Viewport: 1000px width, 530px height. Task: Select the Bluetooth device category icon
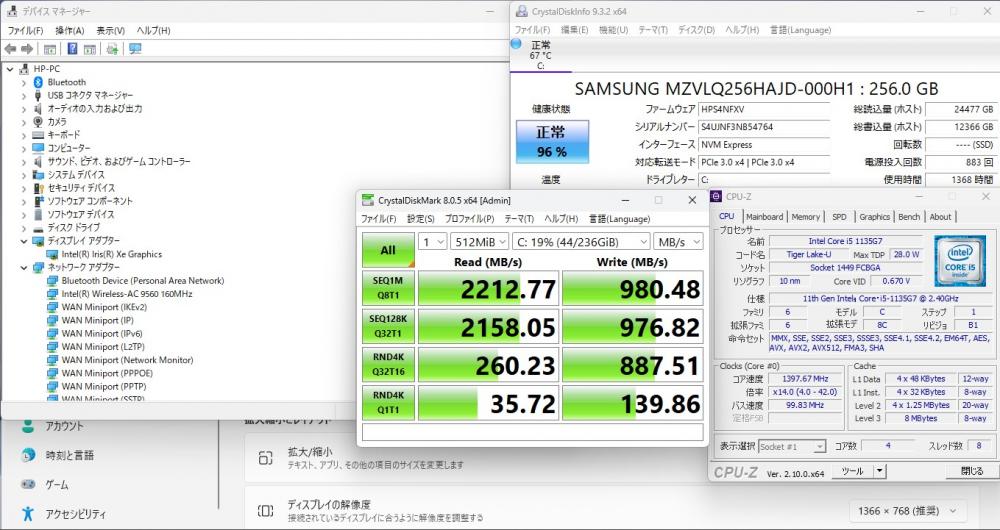tap(38, 82)
